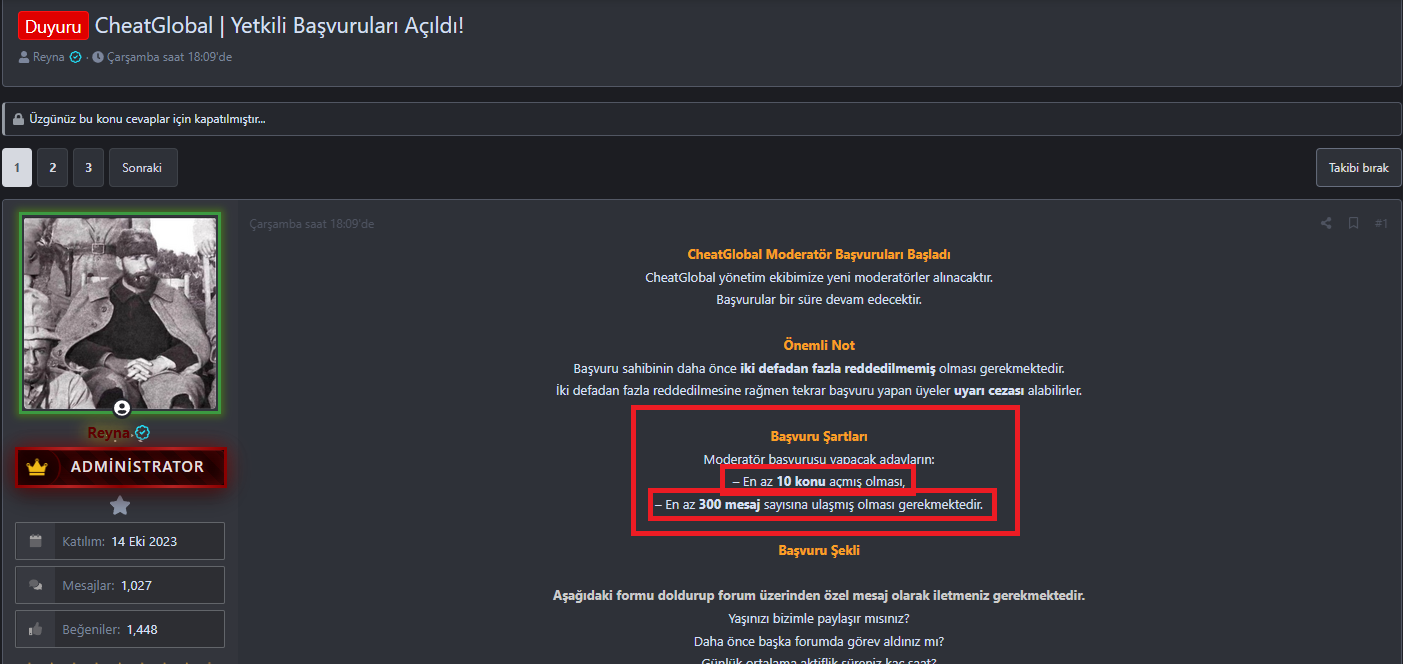Click thread date Çarşamba saat 18:09'de in header

(x=169, y=57)
